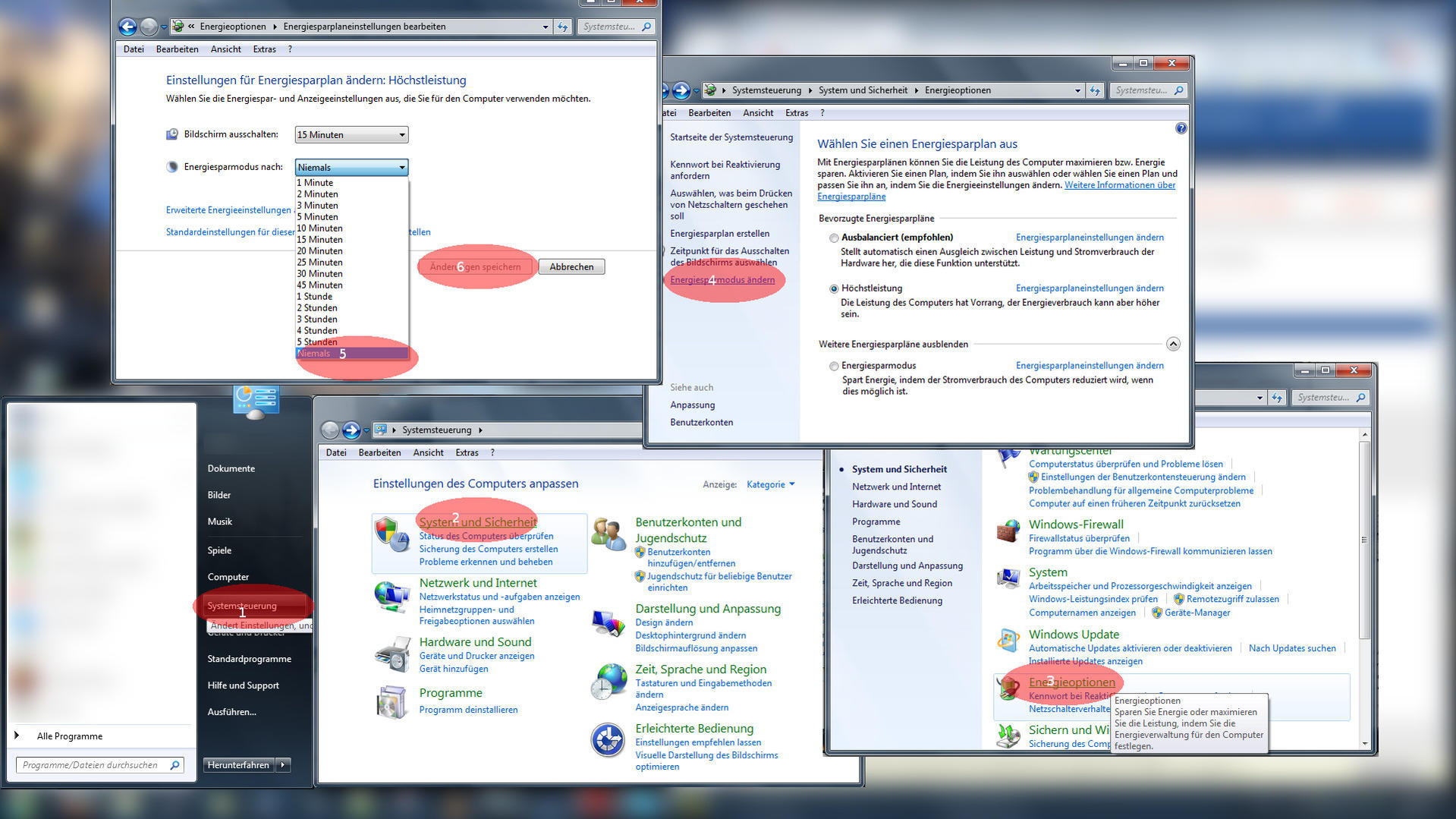This screenshot has width=1456, height=819.
Task: Click the refresh icon in Energiesparplan bearbeiten address bar
Action: point(562,27)
